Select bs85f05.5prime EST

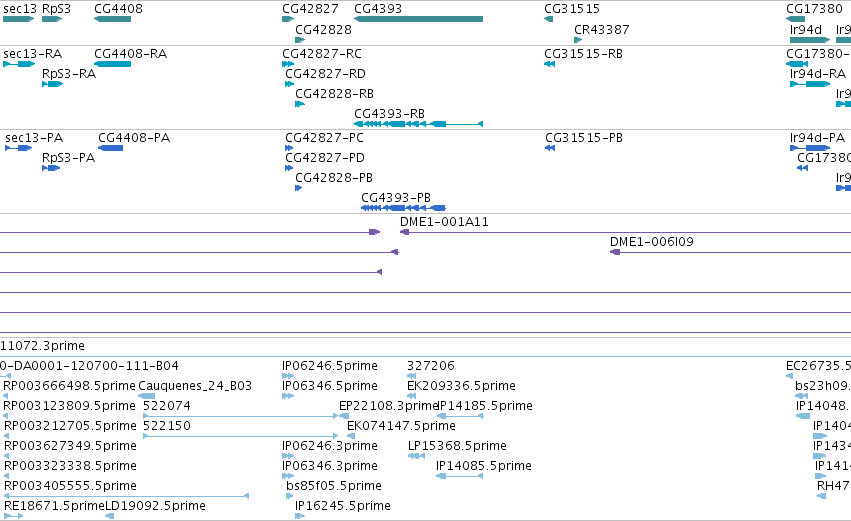tap(334, 486)
